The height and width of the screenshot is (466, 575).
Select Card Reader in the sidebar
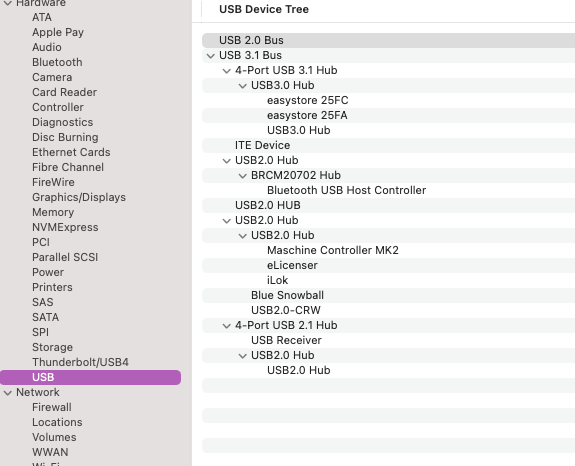(x=65, y=92)
